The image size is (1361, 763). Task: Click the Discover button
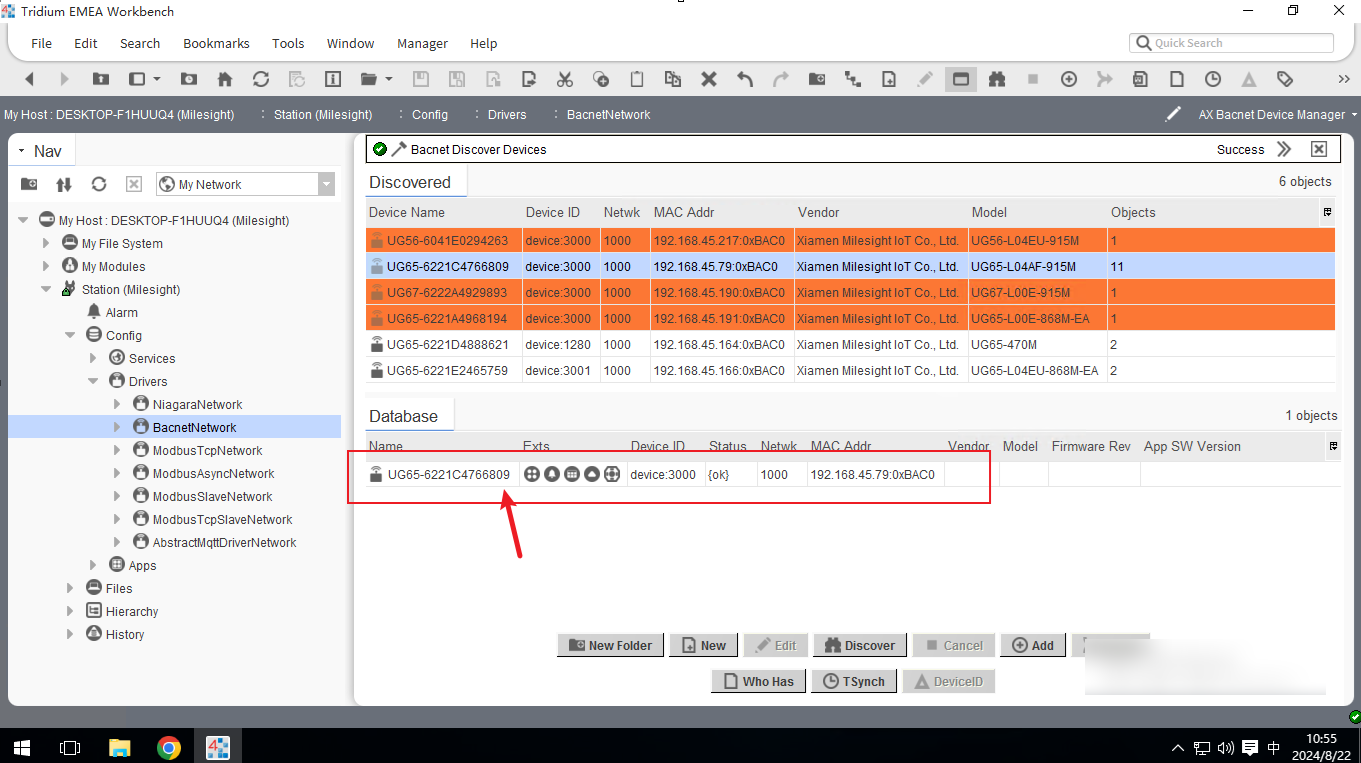click(x=860, y=645)
